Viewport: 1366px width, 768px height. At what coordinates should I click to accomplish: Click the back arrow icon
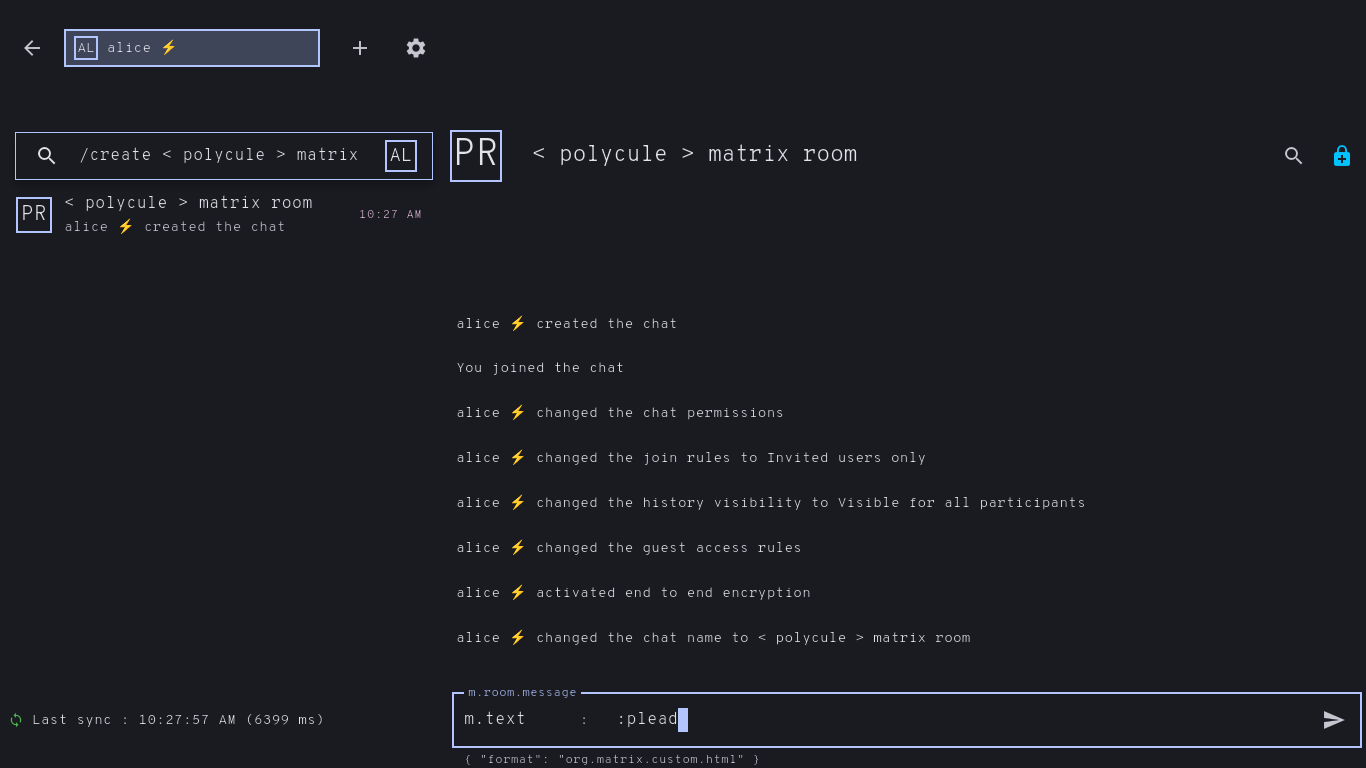[x=32, y=48]
